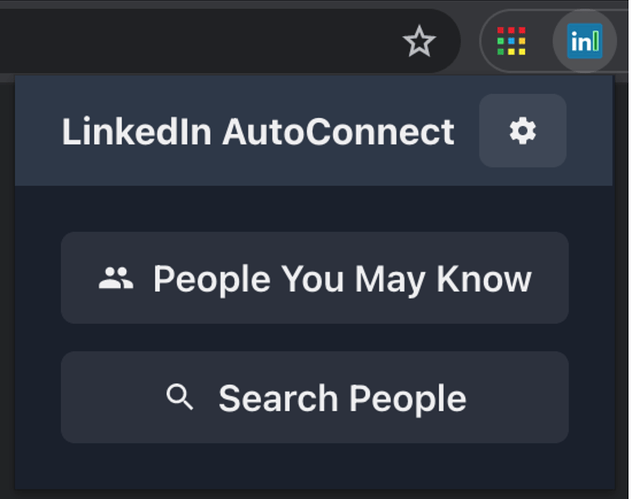Launch People You May Know
Screen dimensions: 632x499
pos(314,278)
